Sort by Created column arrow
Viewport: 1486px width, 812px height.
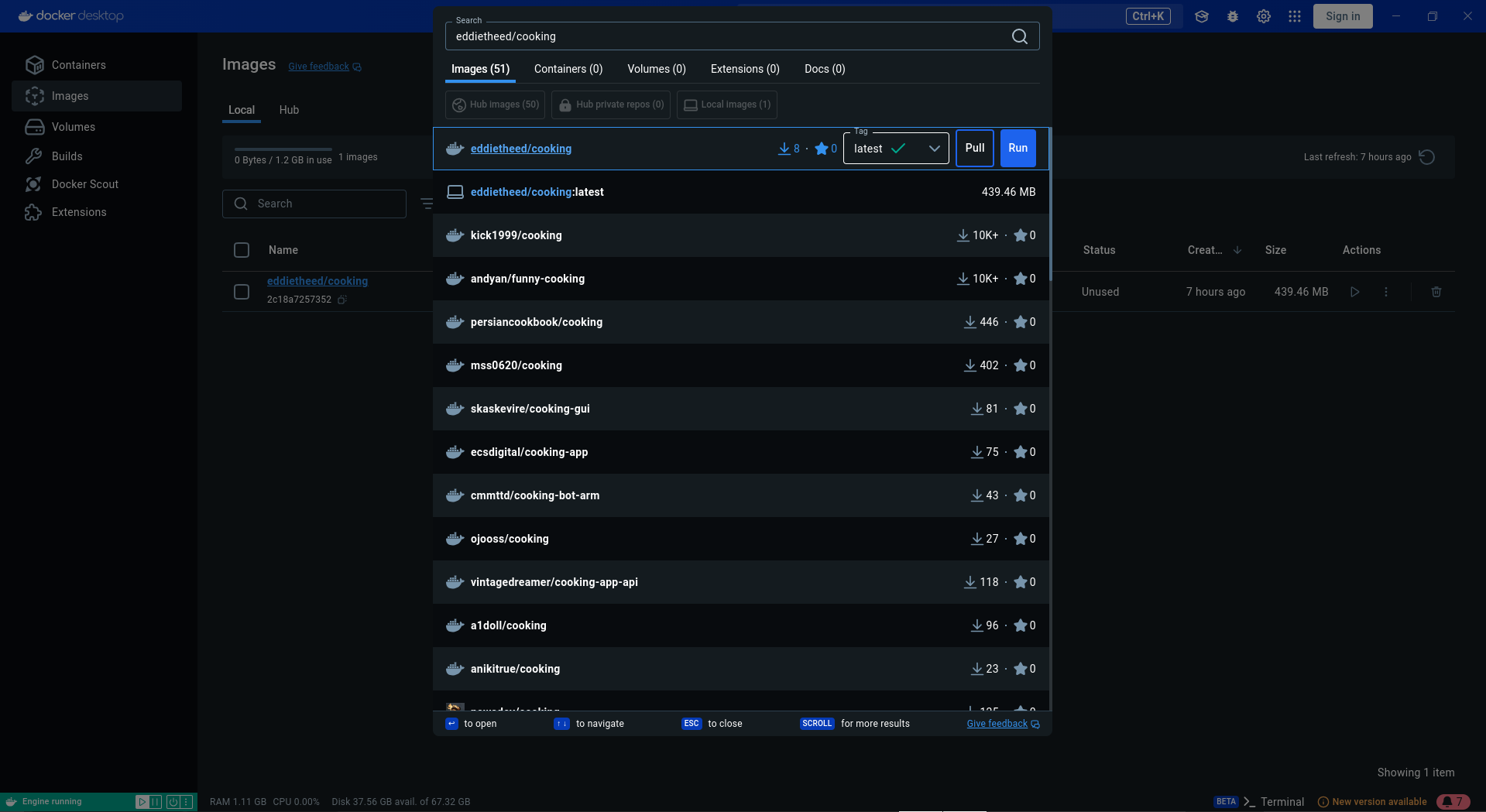click(x=1237, y=250)
